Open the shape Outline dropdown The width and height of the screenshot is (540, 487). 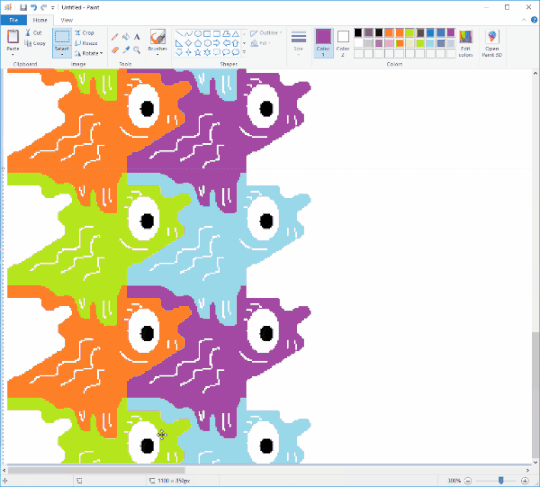click(x=266, y=33)
